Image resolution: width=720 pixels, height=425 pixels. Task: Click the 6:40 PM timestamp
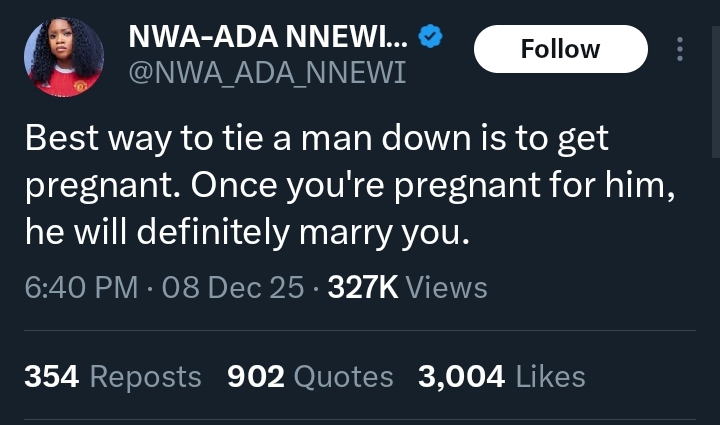tap(81, 288)
